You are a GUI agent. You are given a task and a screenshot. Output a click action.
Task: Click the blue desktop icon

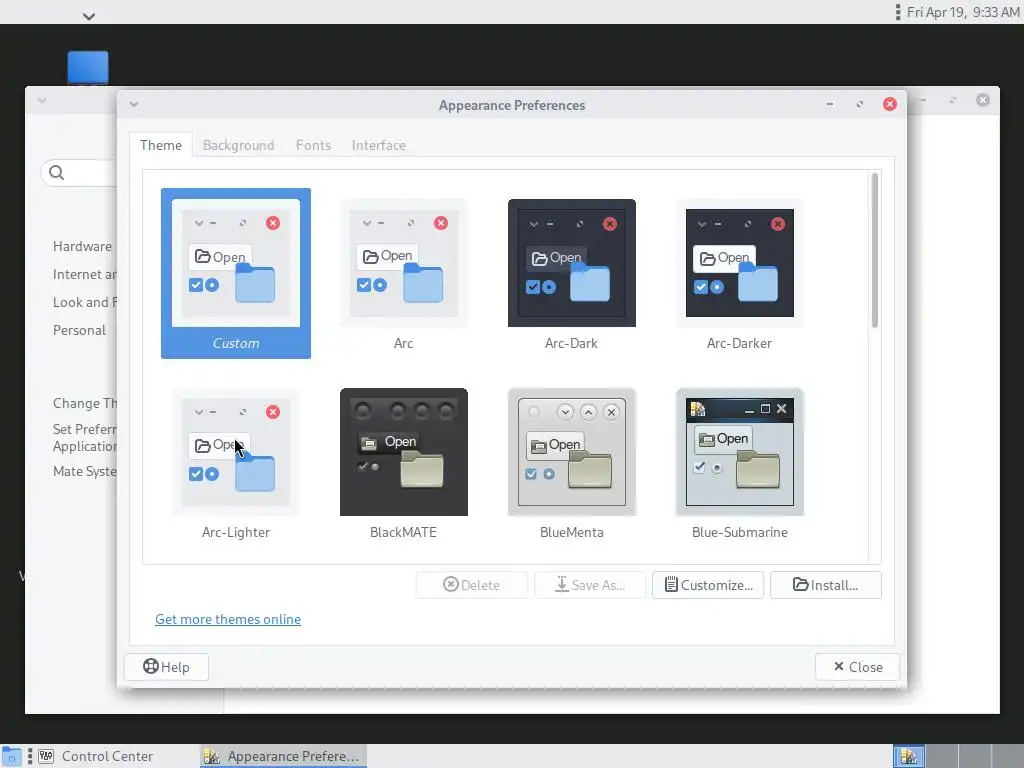[88, 67]
